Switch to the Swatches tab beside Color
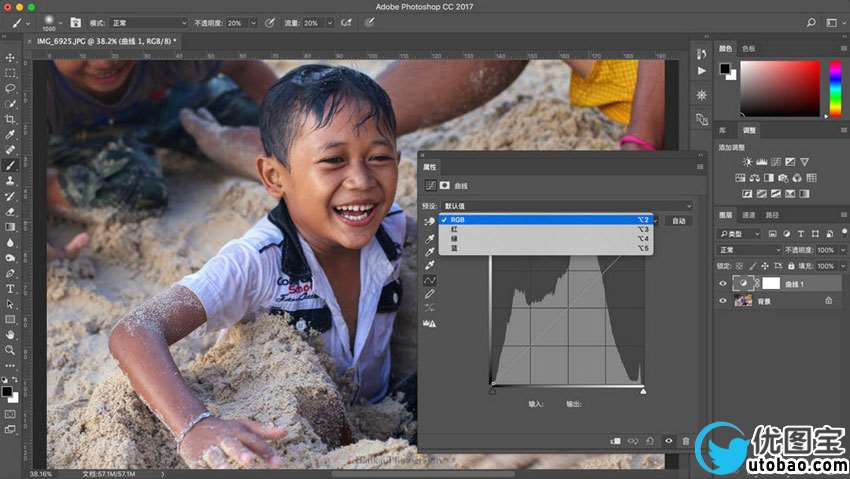The width and height of the screenshot is (850, 479). pos(748,49)
